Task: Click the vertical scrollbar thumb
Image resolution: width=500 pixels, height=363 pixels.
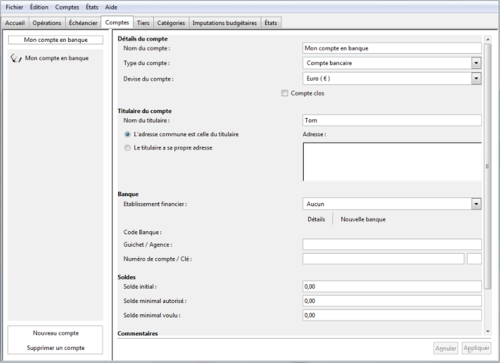Action: tap(488, 166)
